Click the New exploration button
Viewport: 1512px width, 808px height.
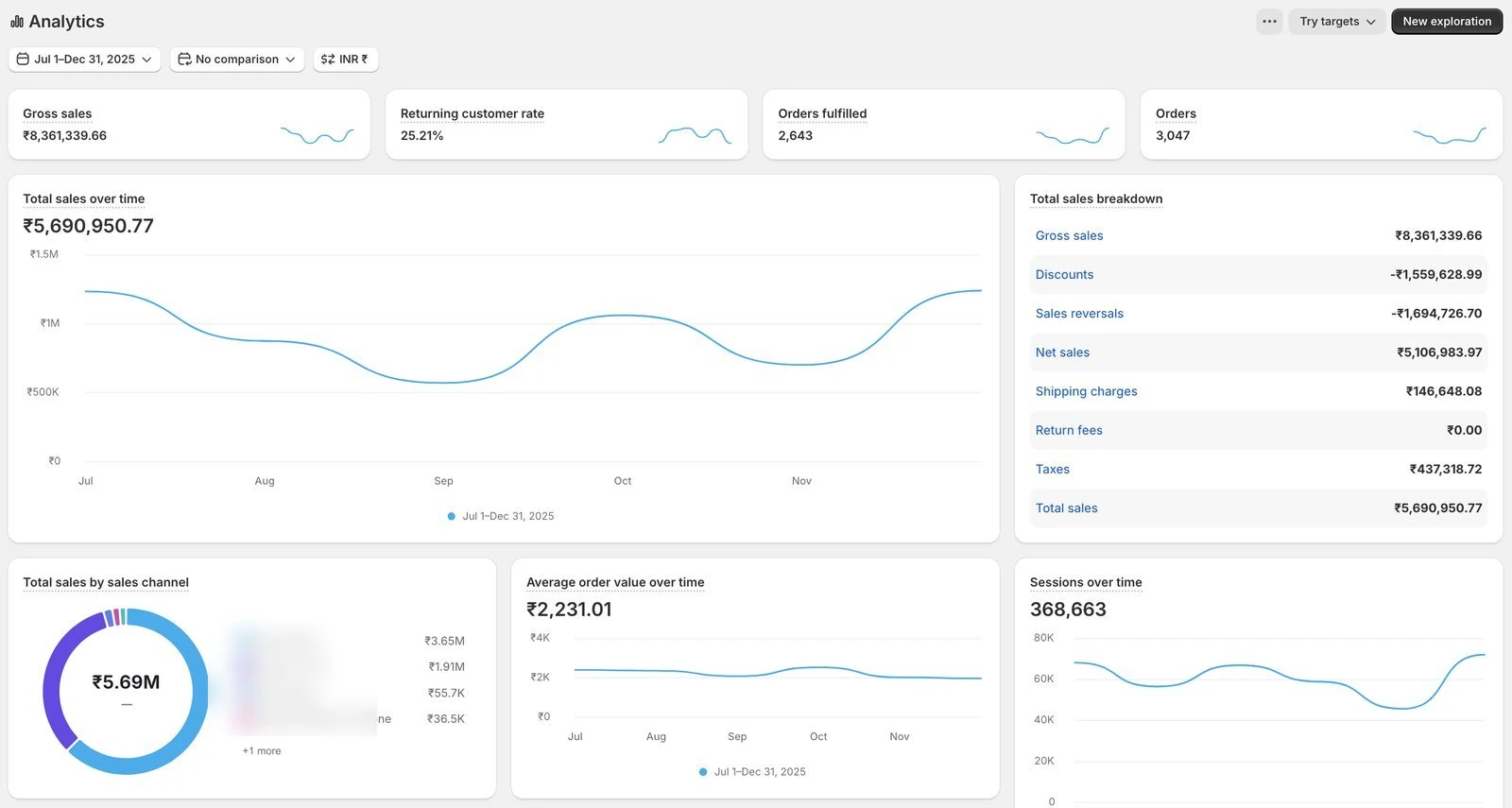pos(1447,21)
